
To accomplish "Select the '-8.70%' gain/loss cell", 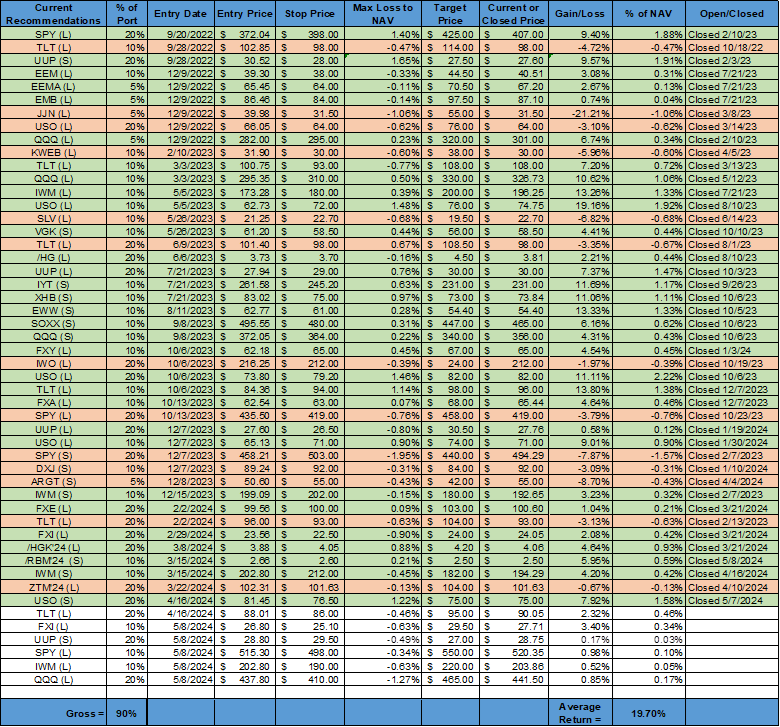I will pyautogui.click(x=580, y=482).
